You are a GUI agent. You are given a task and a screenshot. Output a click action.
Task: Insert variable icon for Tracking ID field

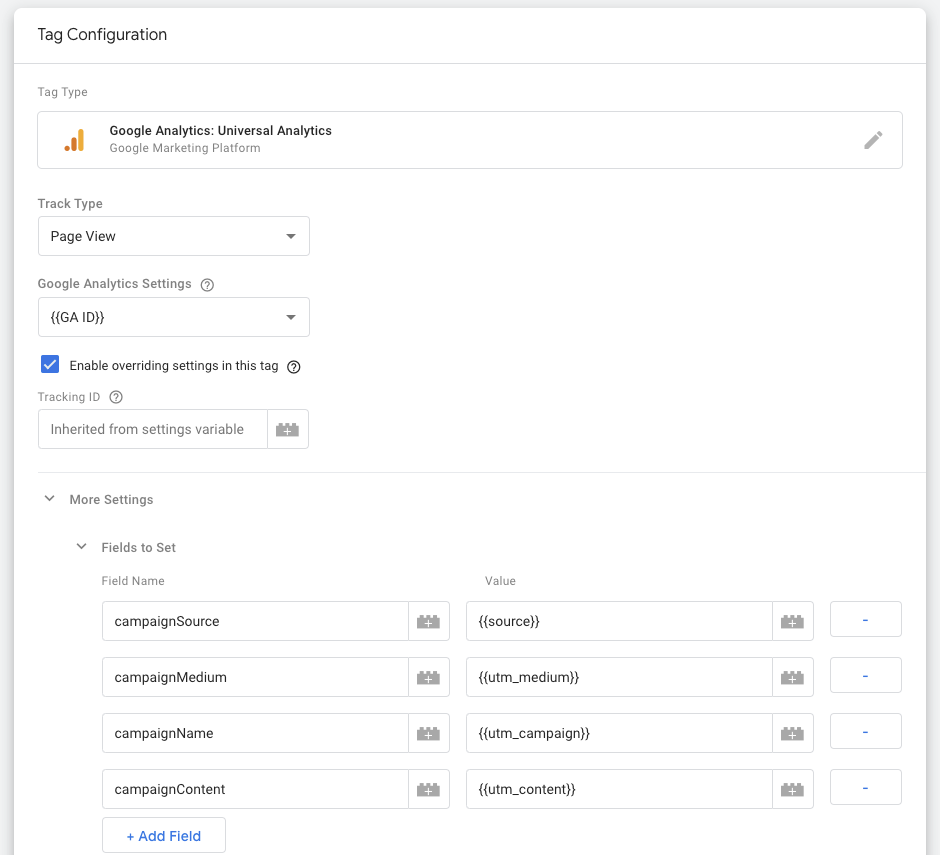(x=288, y=429)
